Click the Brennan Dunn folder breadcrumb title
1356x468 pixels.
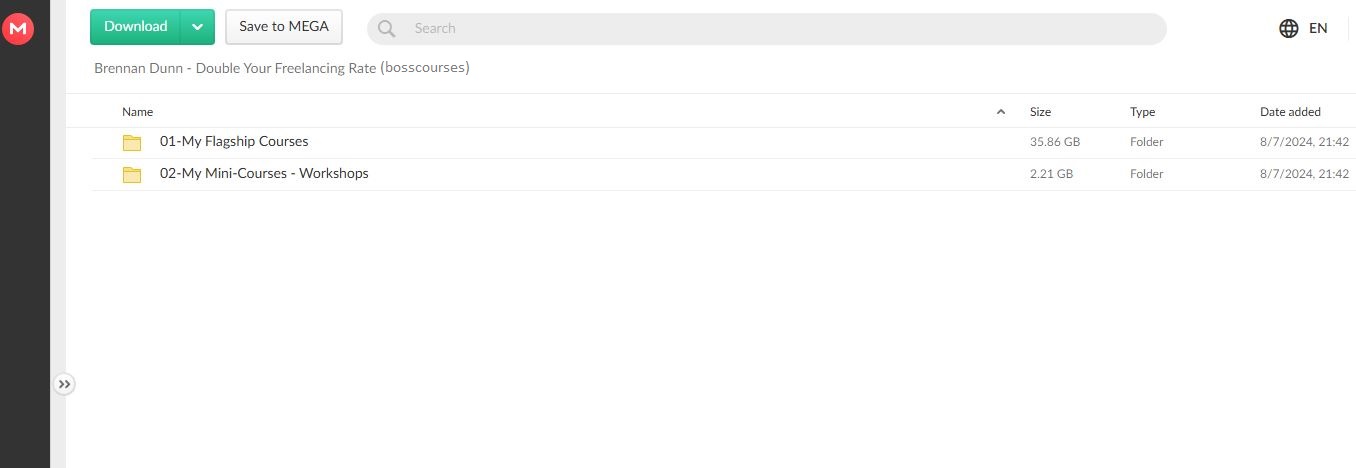282,68
